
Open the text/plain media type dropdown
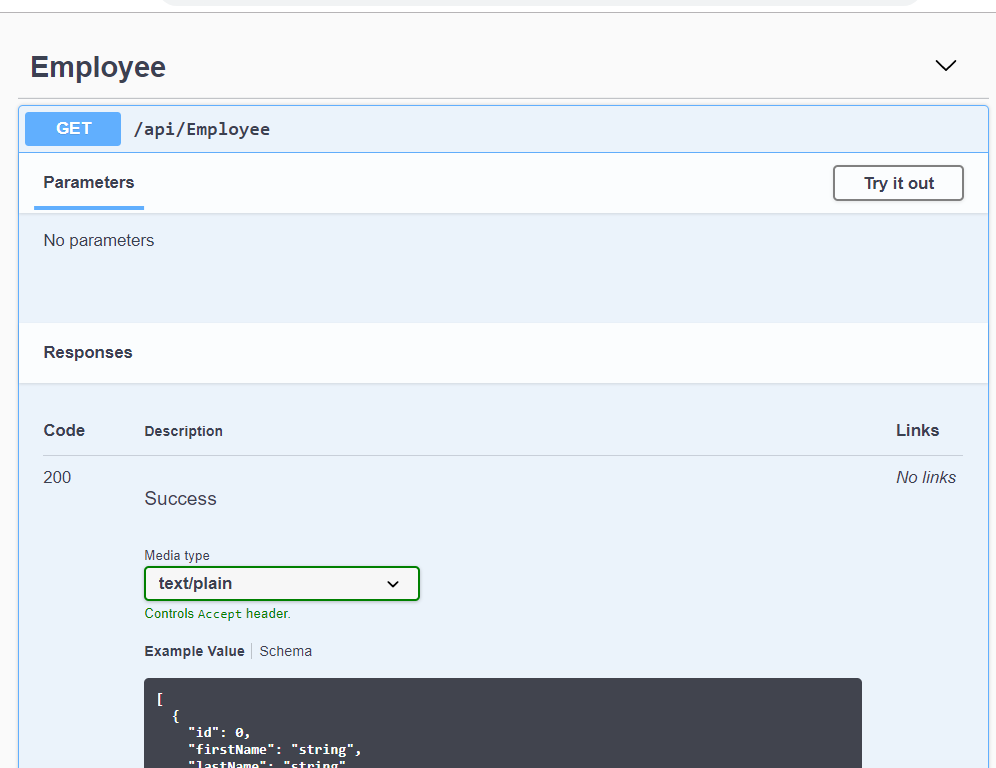click(x=281, y=583)
